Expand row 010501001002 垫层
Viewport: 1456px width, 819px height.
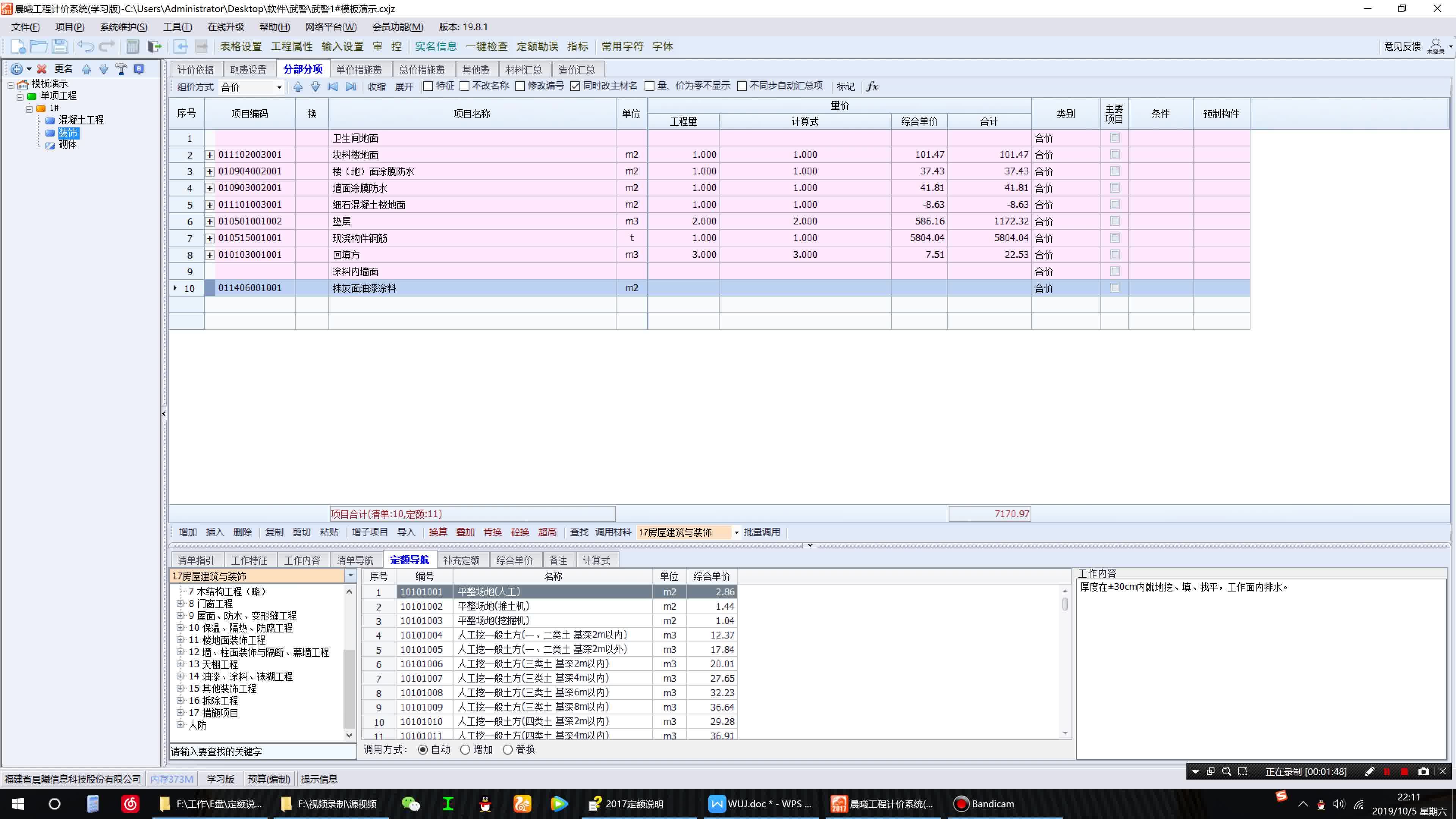210,221
